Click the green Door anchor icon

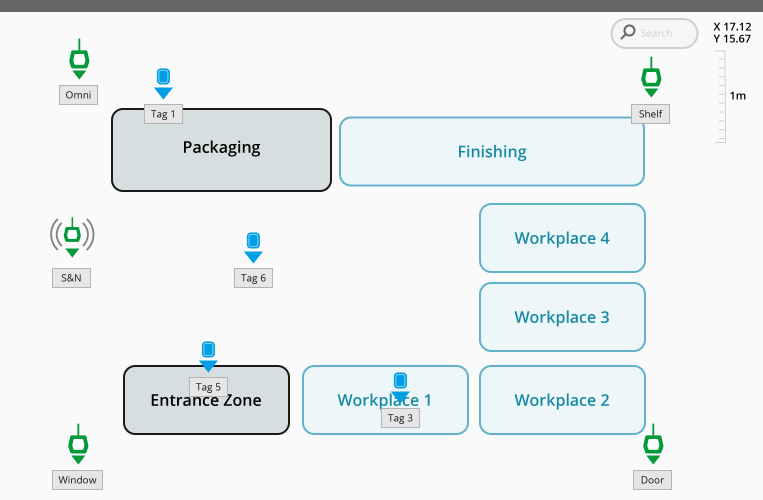[x=652, y=442]
